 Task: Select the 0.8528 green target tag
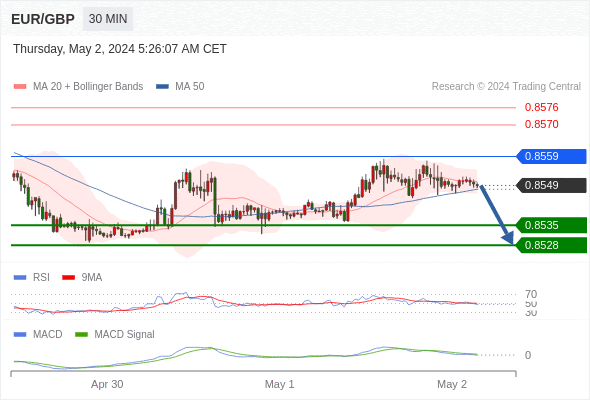[x=551, y=245]
